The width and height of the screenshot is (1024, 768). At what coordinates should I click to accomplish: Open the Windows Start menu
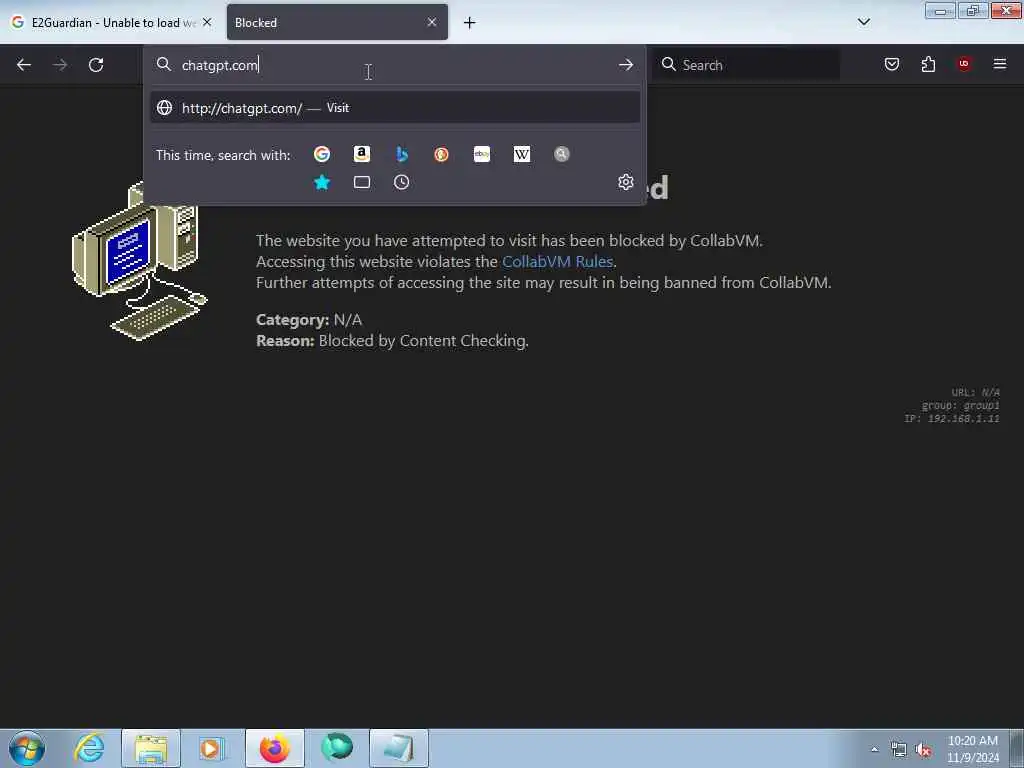(27, 748)
